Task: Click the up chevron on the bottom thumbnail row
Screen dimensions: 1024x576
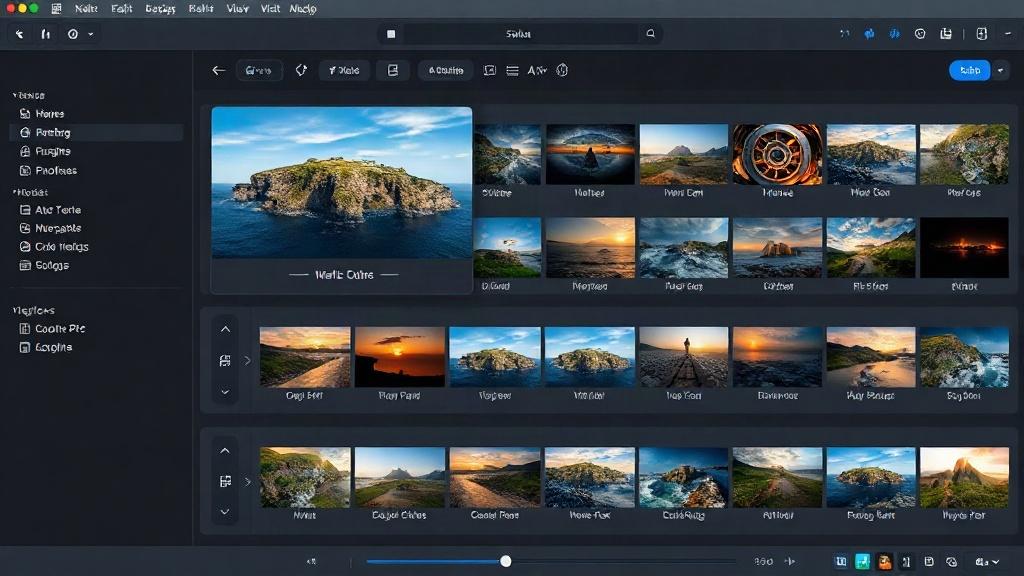Action: click(225, 451)
